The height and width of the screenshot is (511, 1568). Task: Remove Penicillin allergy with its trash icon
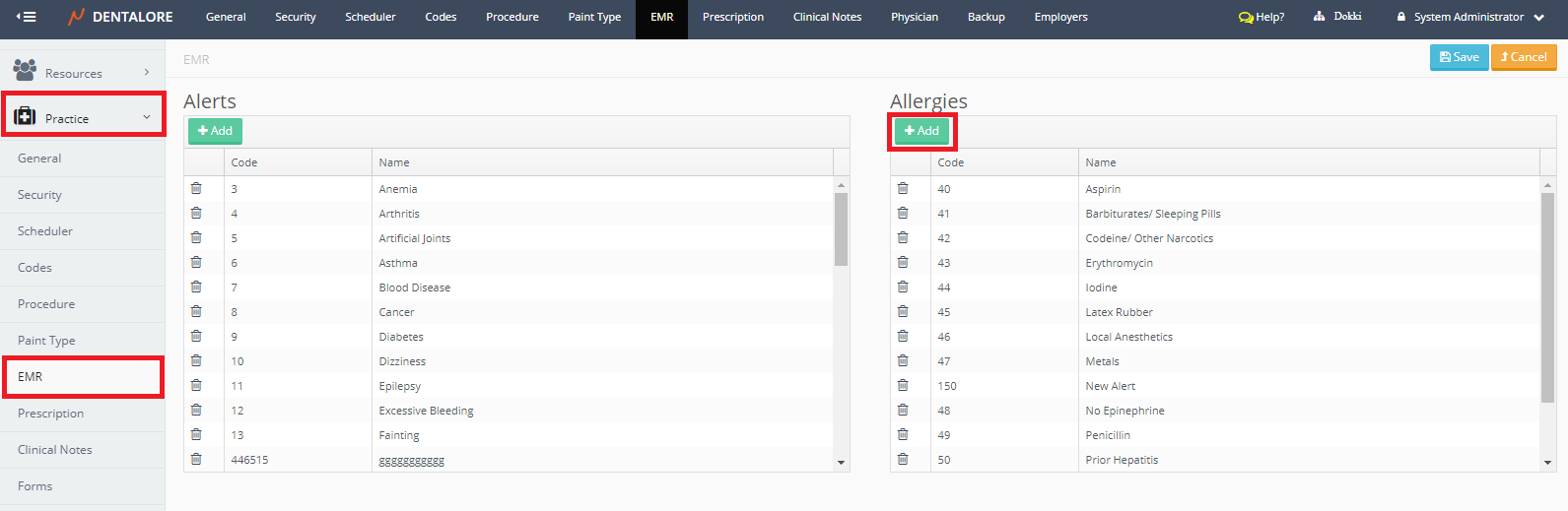click(903, 435)
